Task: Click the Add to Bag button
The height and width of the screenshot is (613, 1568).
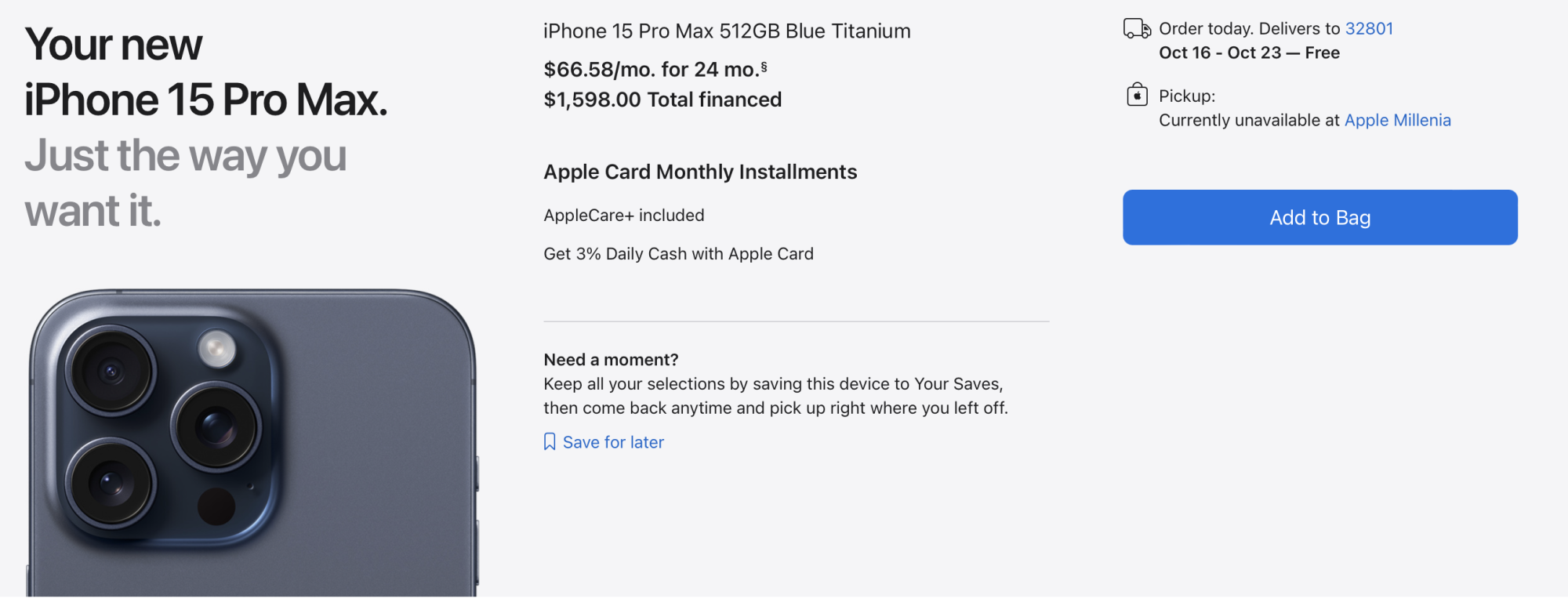Action: [1319, 217]
